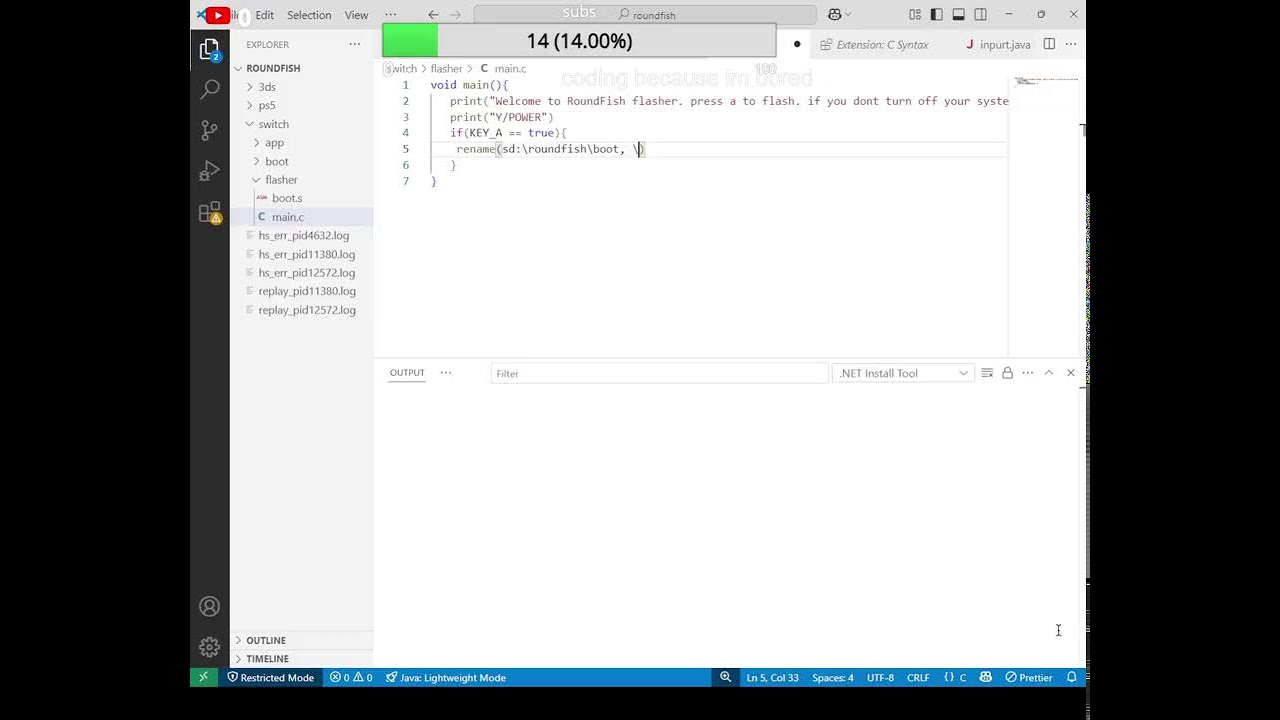Image resolution: width=1280 pixels, height=720 pixels.
Task: Close the bottom panel
Action: tap(1070, 373)
